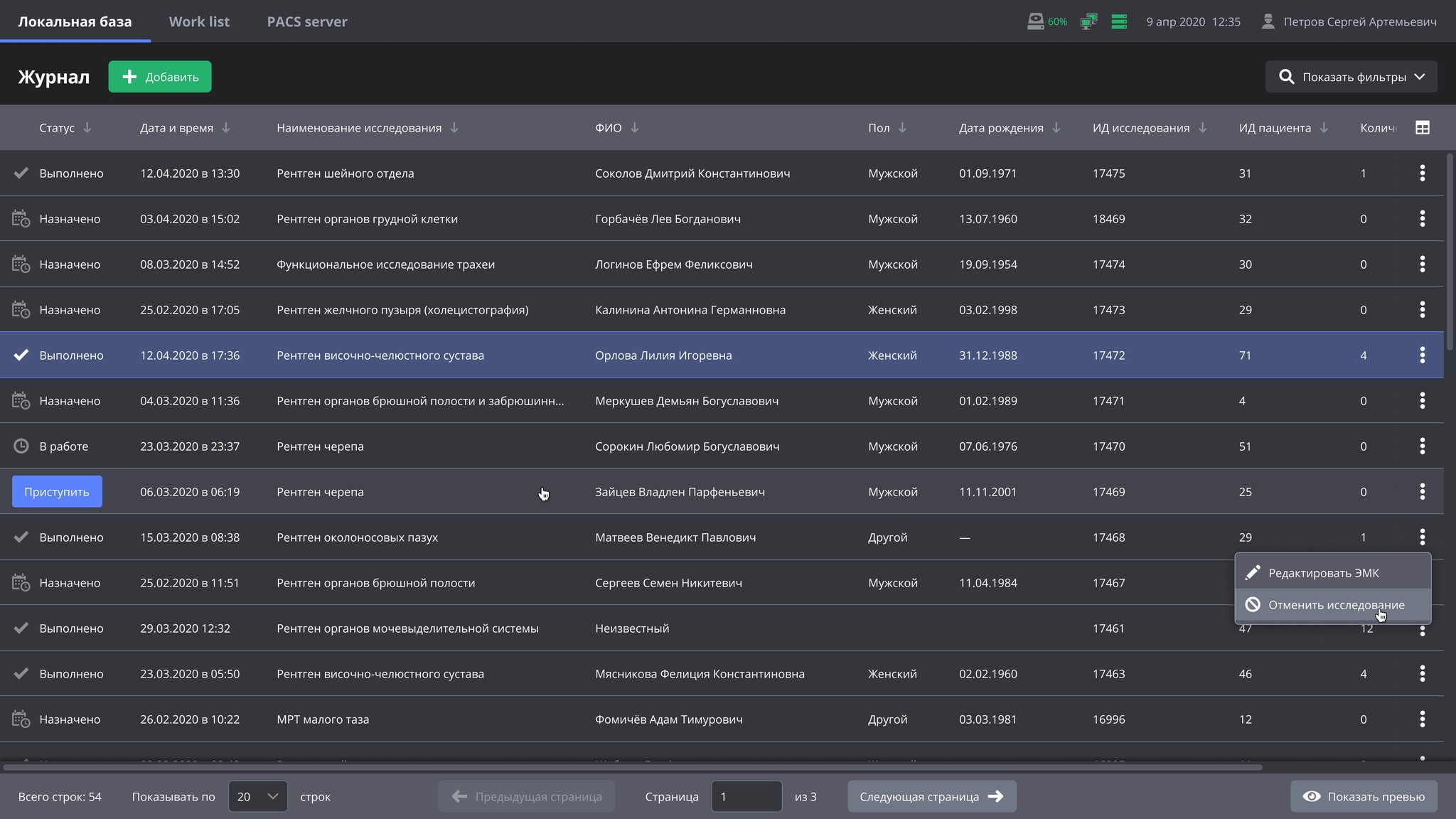1456x819 pixels.
Task: Click the network monitors status icon
Action: (x=1088, y=21)
